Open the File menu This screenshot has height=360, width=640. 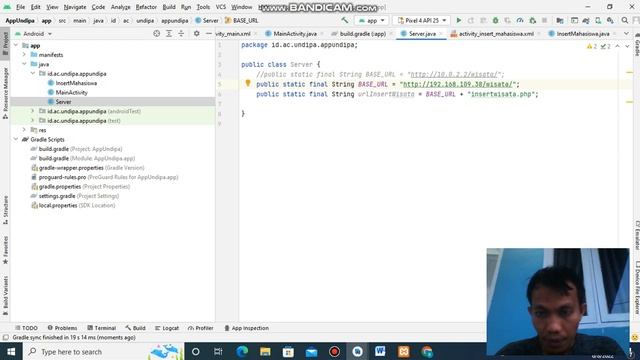[x=20, y=7]
